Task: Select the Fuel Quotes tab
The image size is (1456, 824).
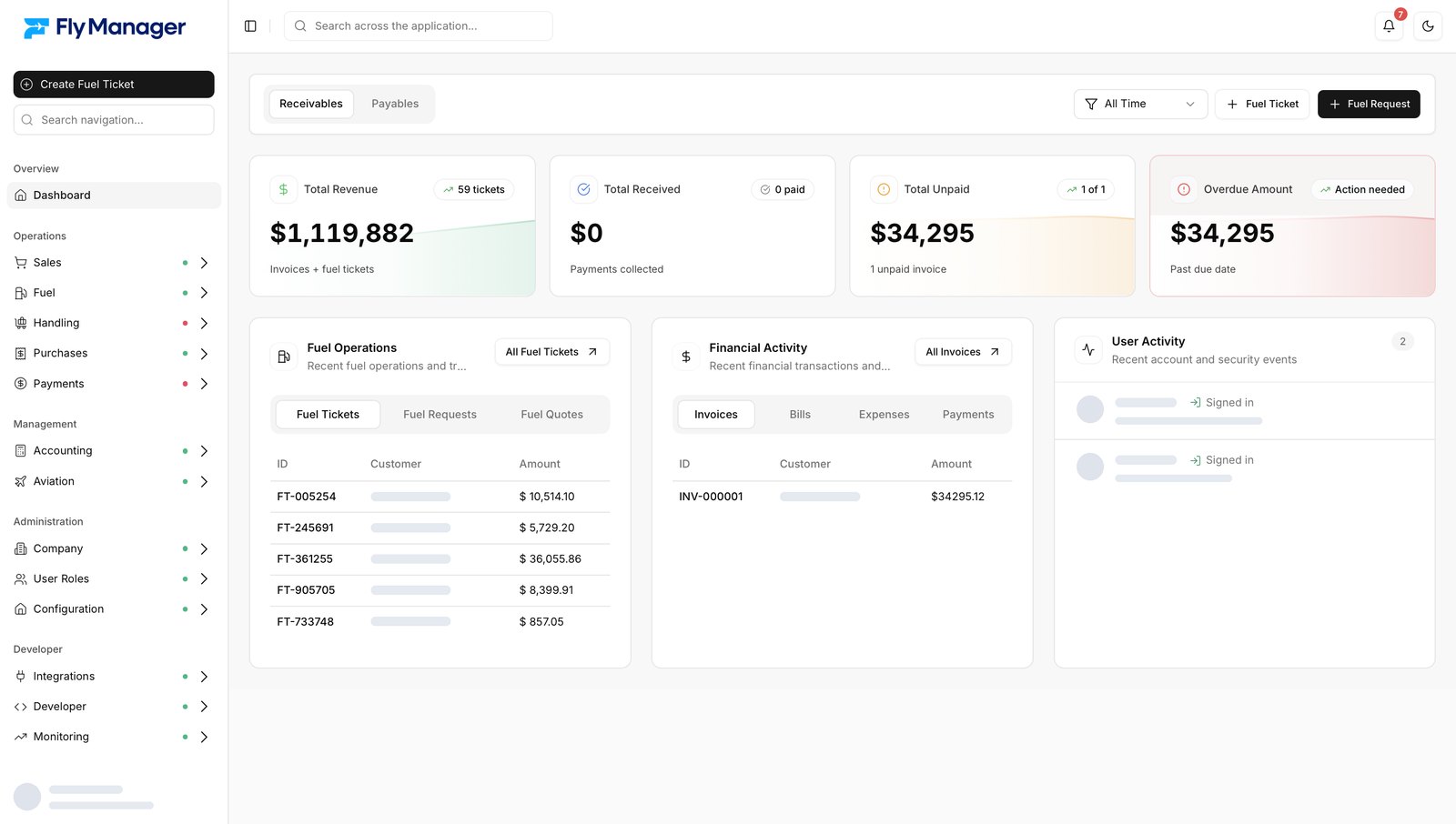Action: [551, 415]
